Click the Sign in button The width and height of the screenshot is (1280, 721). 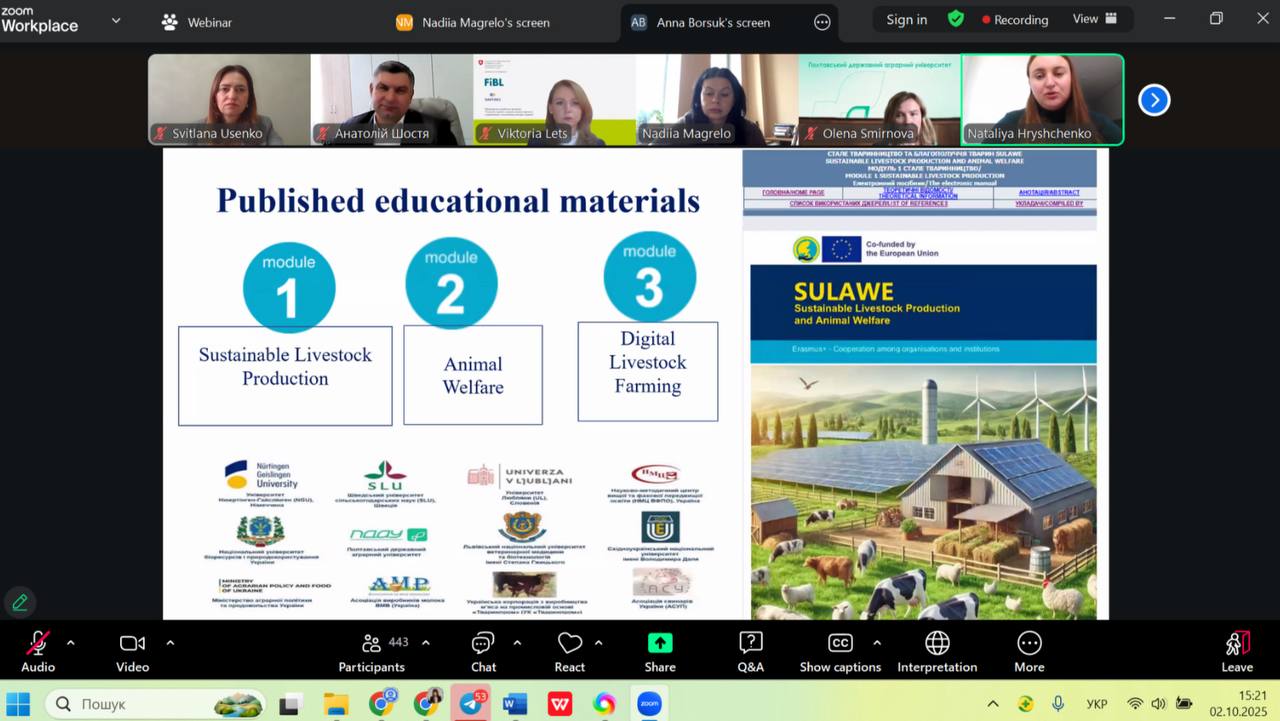[x=906, y=19]
